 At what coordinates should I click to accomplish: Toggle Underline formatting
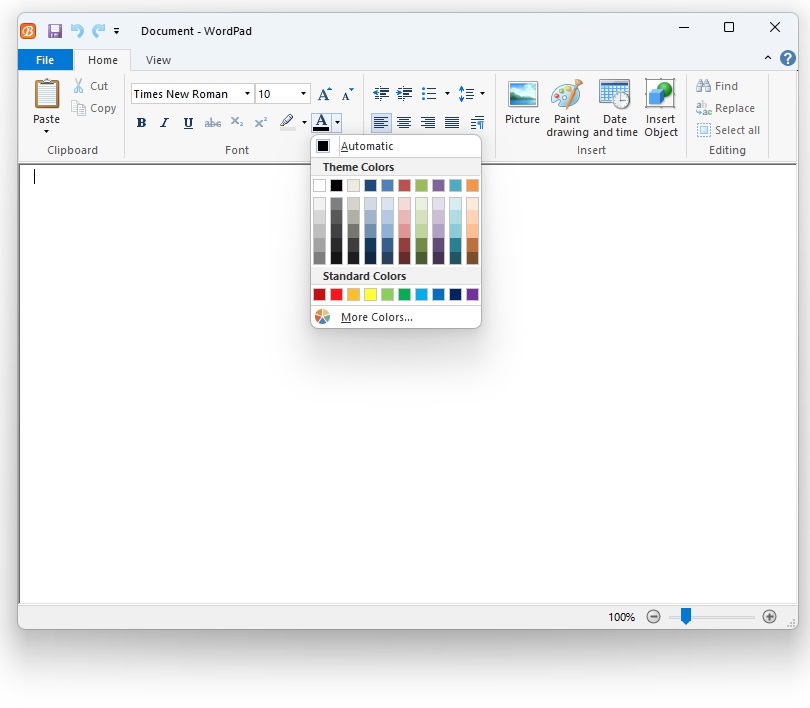[188, 123]
